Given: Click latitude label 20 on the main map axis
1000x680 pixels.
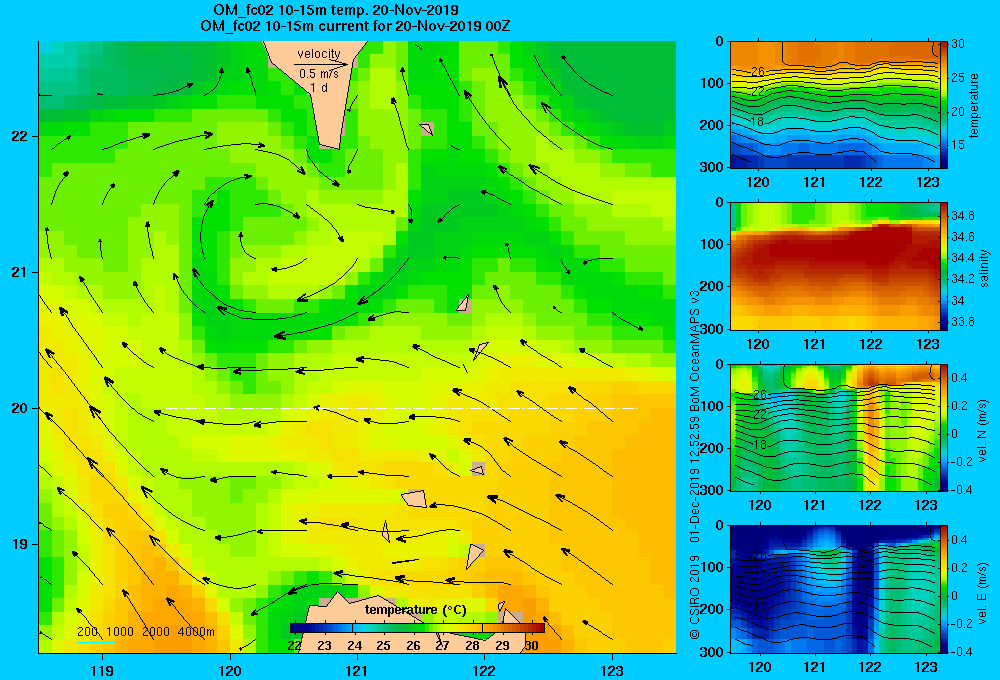Looking at the screenshot, I should click(x=20, y=408).
